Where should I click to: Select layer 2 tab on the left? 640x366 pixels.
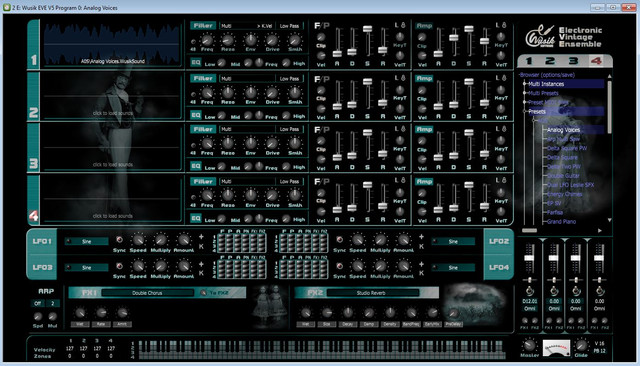[x=33, y=96]
